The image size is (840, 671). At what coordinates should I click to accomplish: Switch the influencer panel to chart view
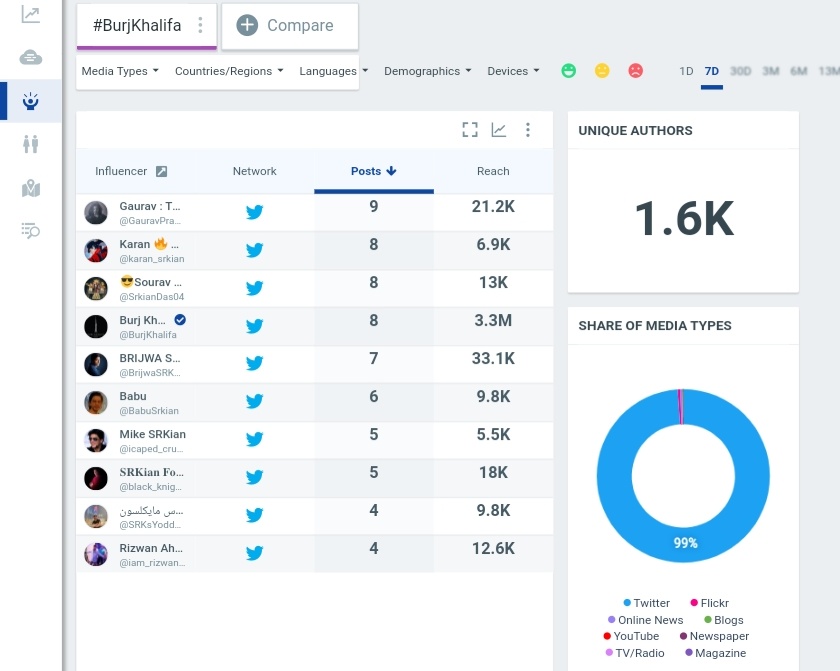[x=499, y=129]
